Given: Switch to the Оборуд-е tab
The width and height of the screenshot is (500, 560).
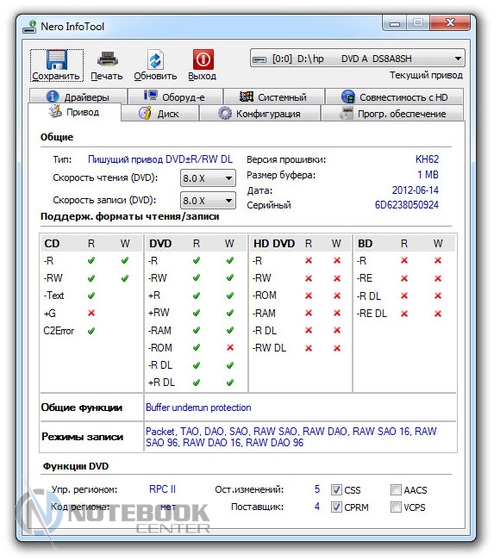Looking at the screenshot, I should tap(175, 96).
